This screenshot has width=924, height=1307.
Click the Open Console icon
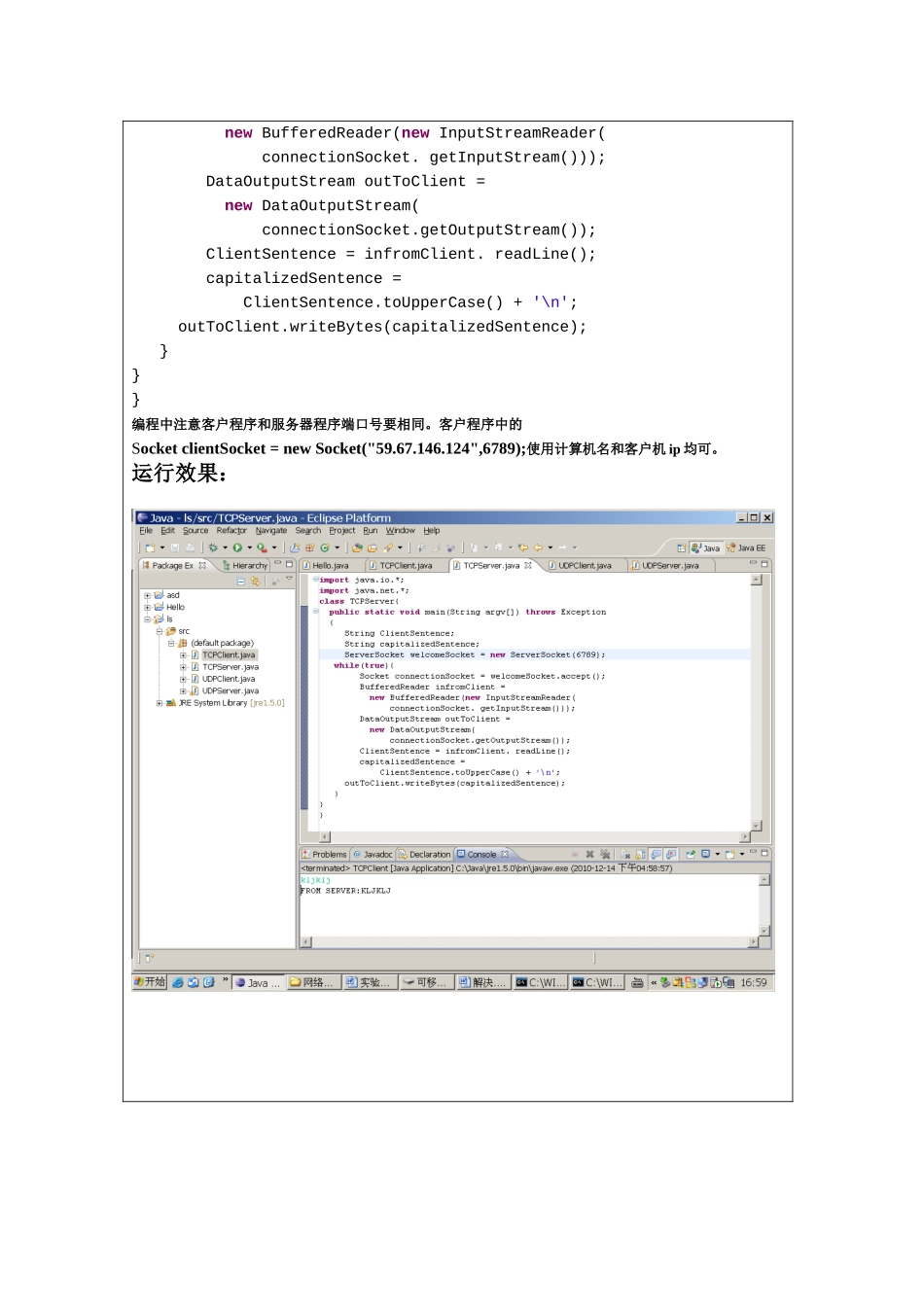pos(729,854)
